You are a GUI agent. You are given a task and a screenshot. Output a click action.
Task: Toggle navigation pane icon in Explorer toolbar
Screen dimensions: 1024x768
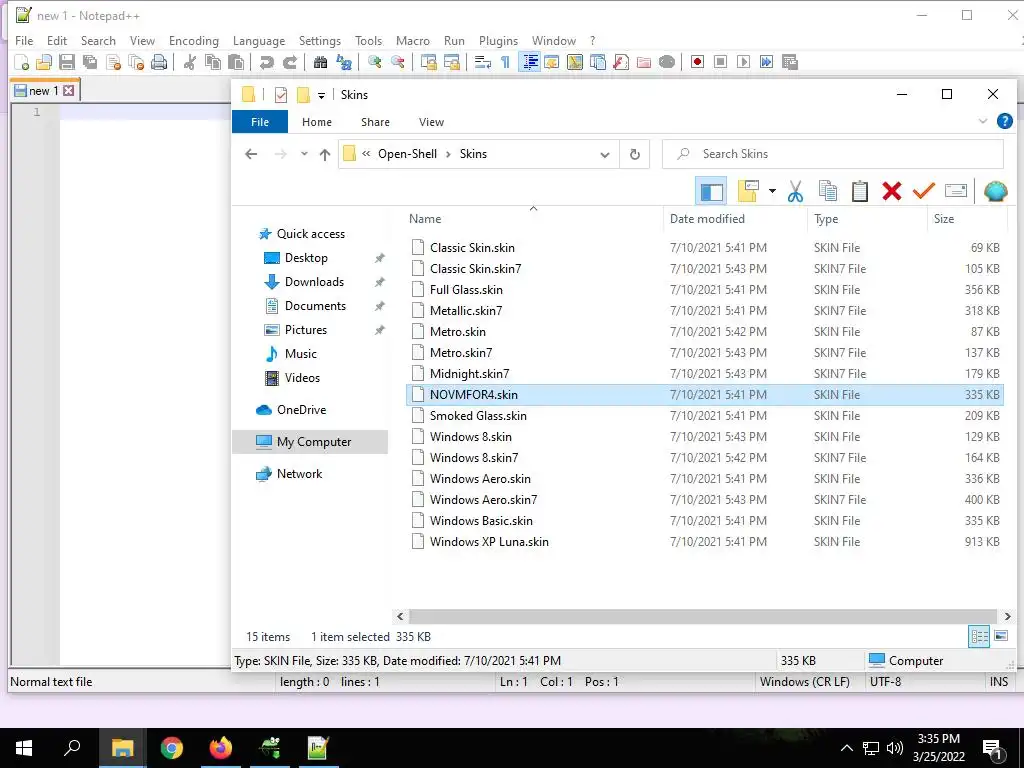[711, 191]
